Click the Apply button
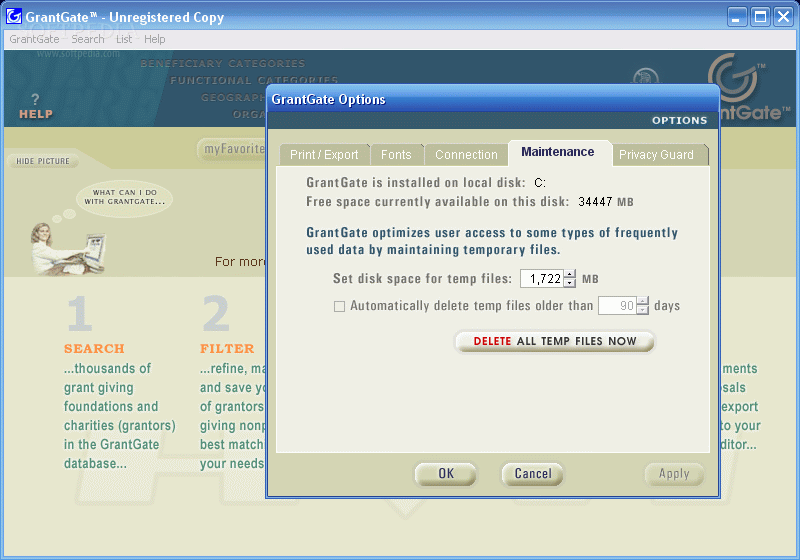 674,474
